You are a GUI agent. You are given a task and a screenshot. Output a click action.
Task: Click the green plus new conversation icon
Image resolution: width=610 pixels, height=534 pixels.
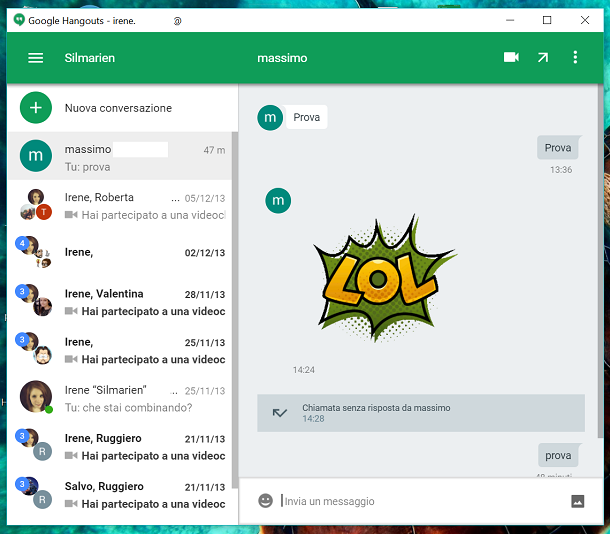click(x=36, y=108)
